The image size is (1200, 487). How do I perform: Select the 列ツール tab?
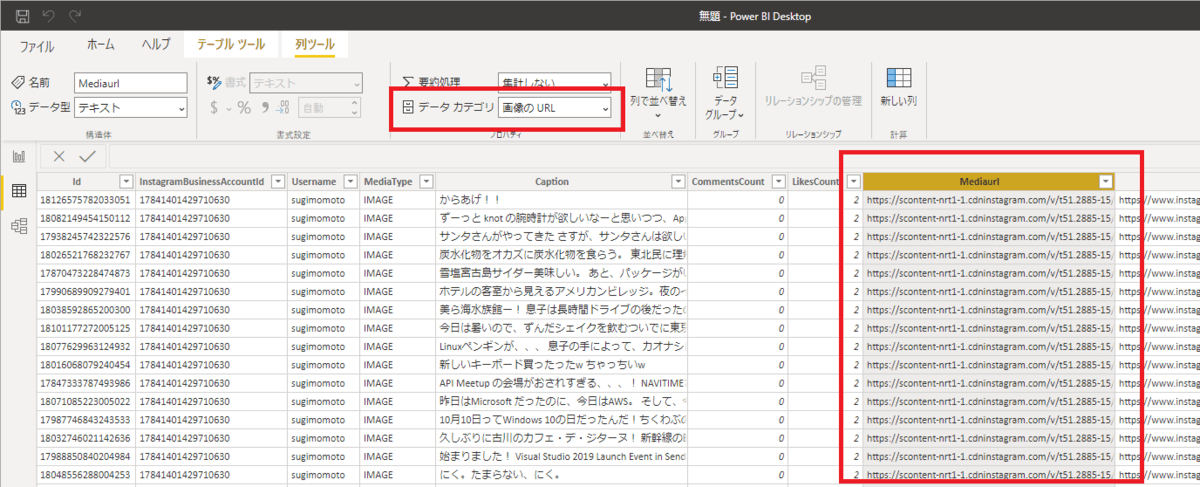pyautogui.click(x=315, y=45)
